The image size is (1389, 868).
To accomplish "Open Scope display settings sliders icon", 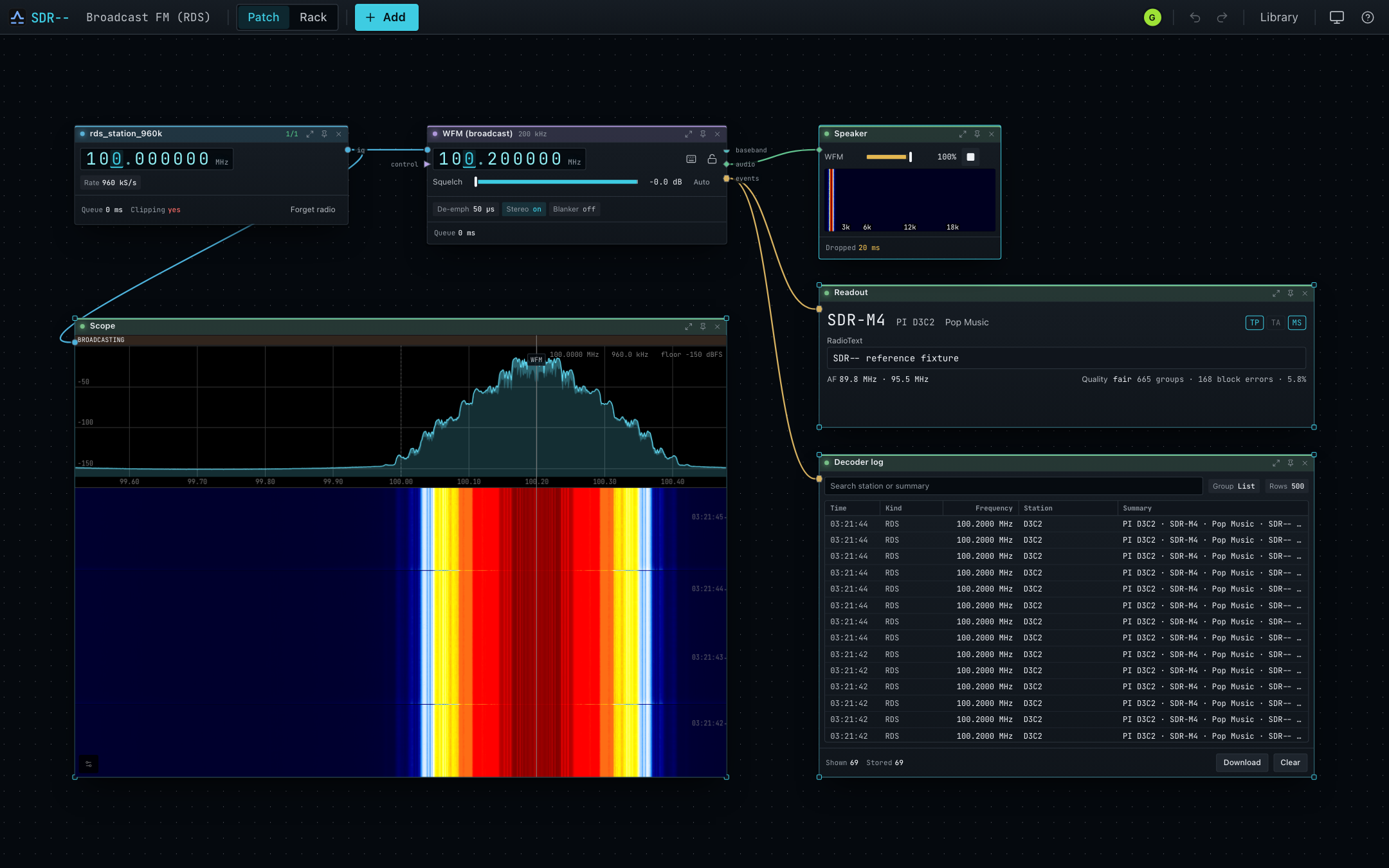I will click(89, 764).
